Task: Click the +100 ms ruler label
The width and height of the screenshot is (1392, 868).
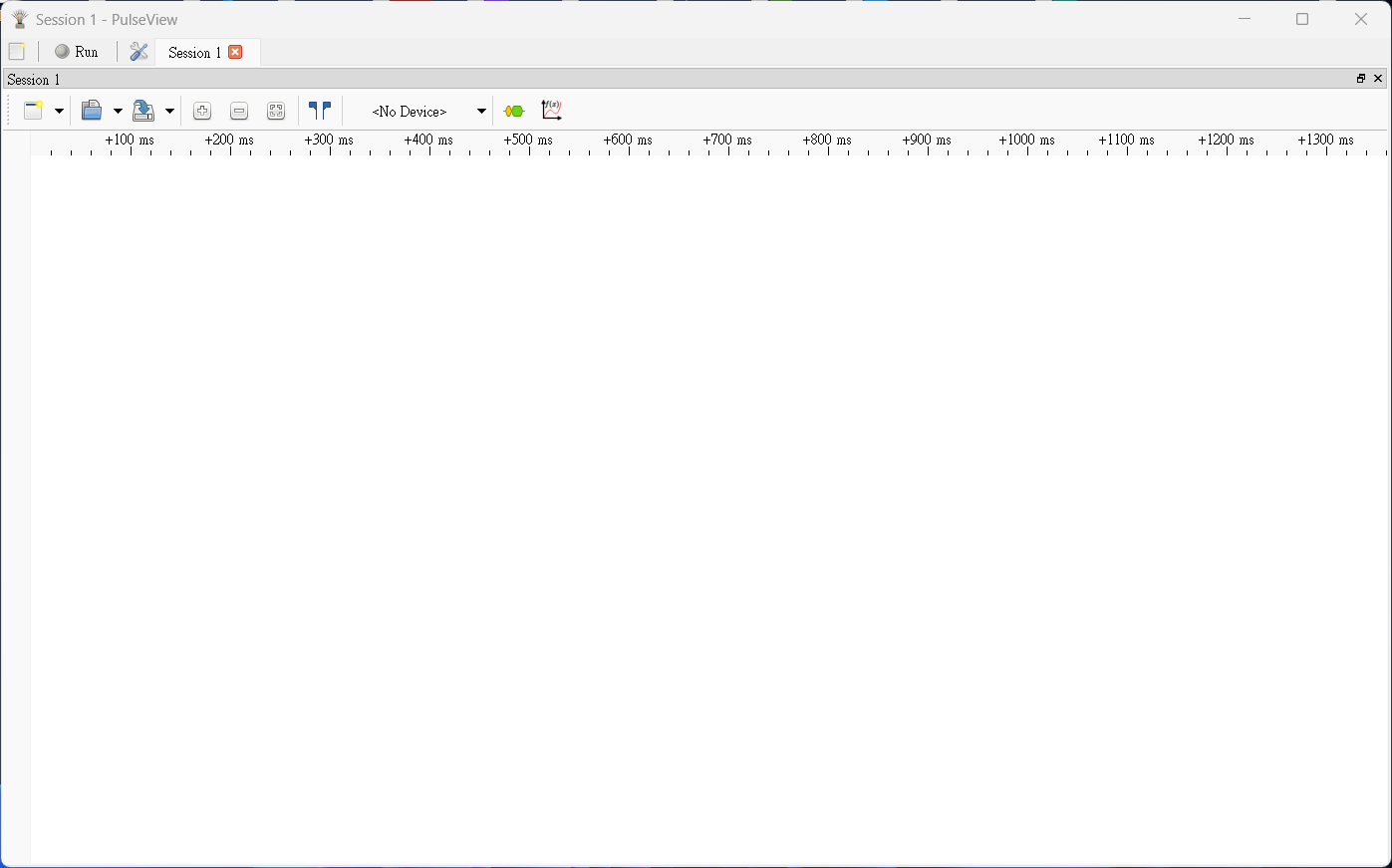Action: (x=131, y=141)
